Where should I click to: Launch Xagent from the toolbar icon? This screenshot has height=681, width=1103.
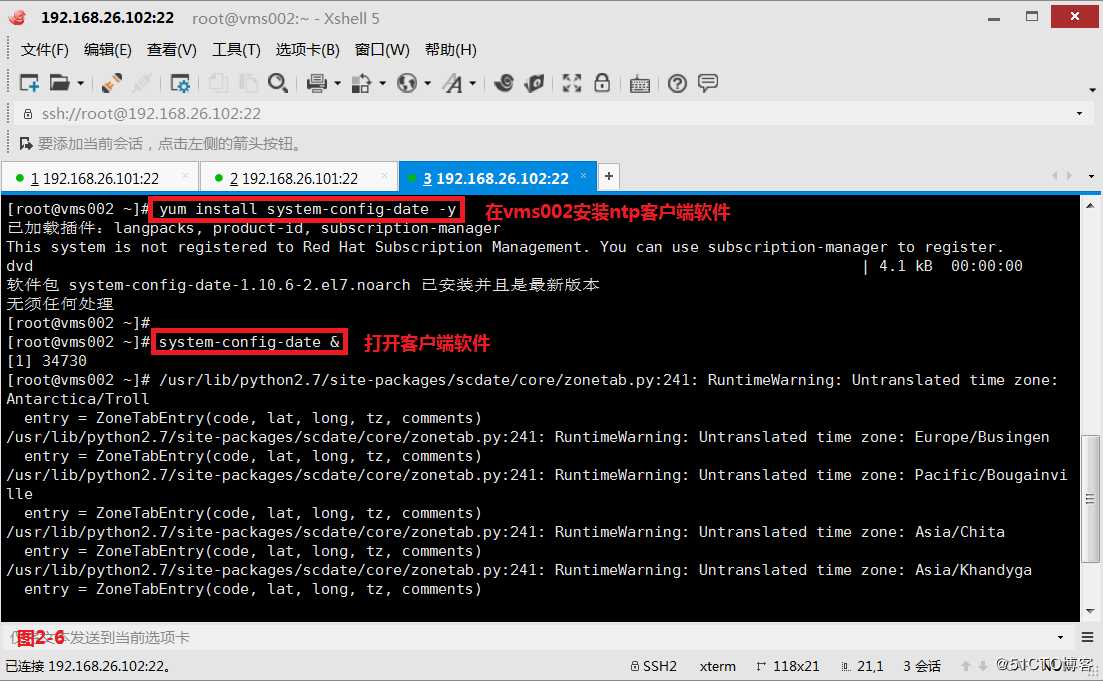535,83
